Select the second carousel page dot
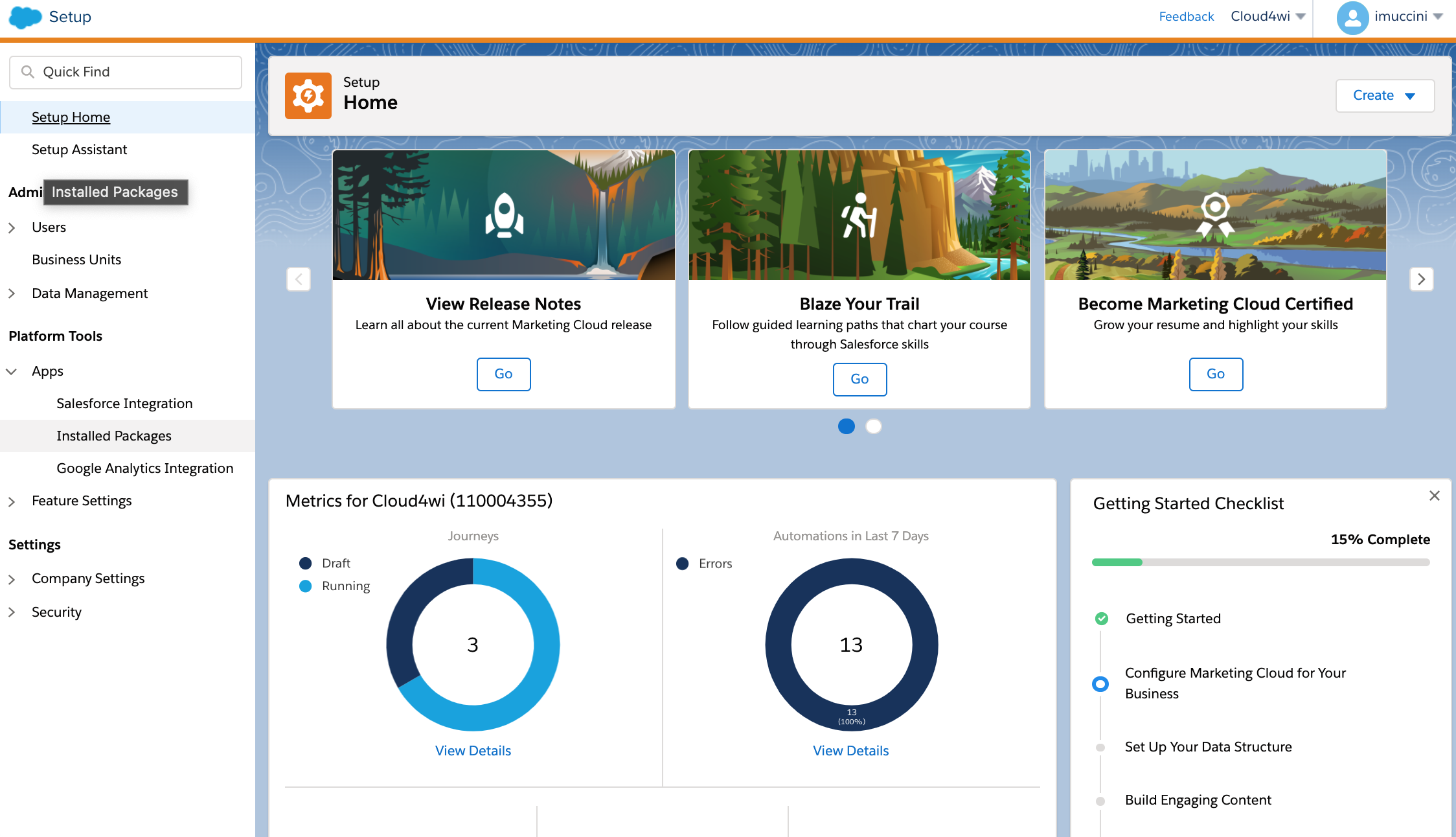Screen dimensions: 1456x837 pos(874,426)
